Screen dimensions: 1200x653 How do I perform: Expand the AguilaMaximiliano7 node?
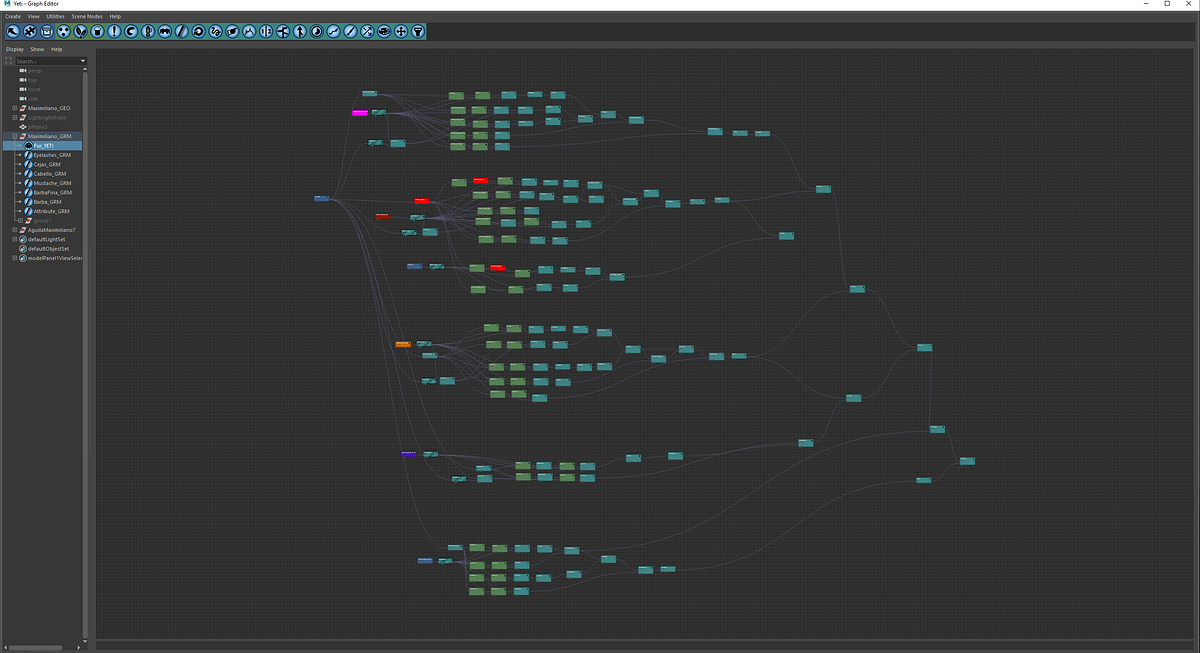click(15, 230)
